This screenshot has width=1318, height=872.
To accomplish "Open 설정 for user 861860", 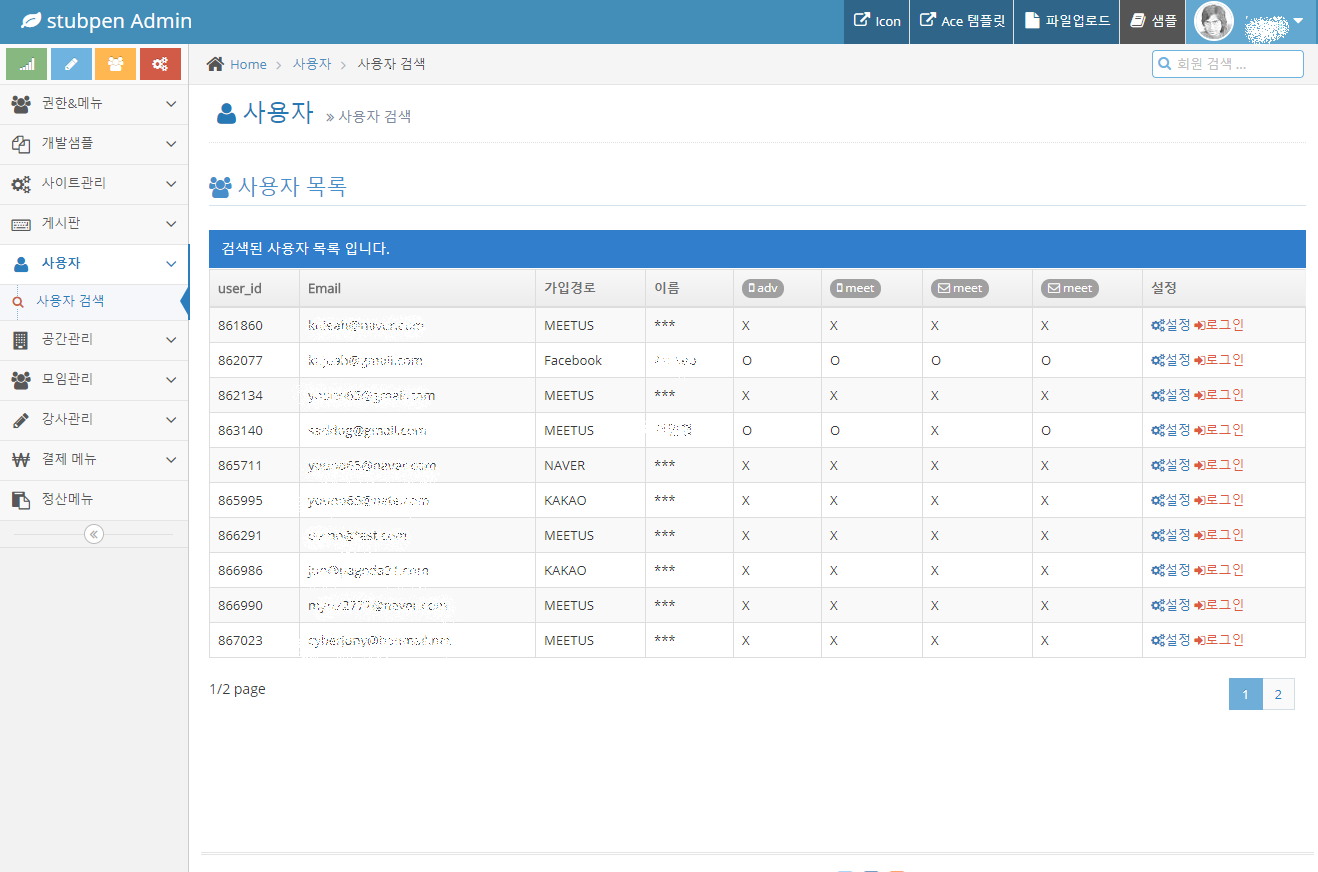I will [1171, 325].
